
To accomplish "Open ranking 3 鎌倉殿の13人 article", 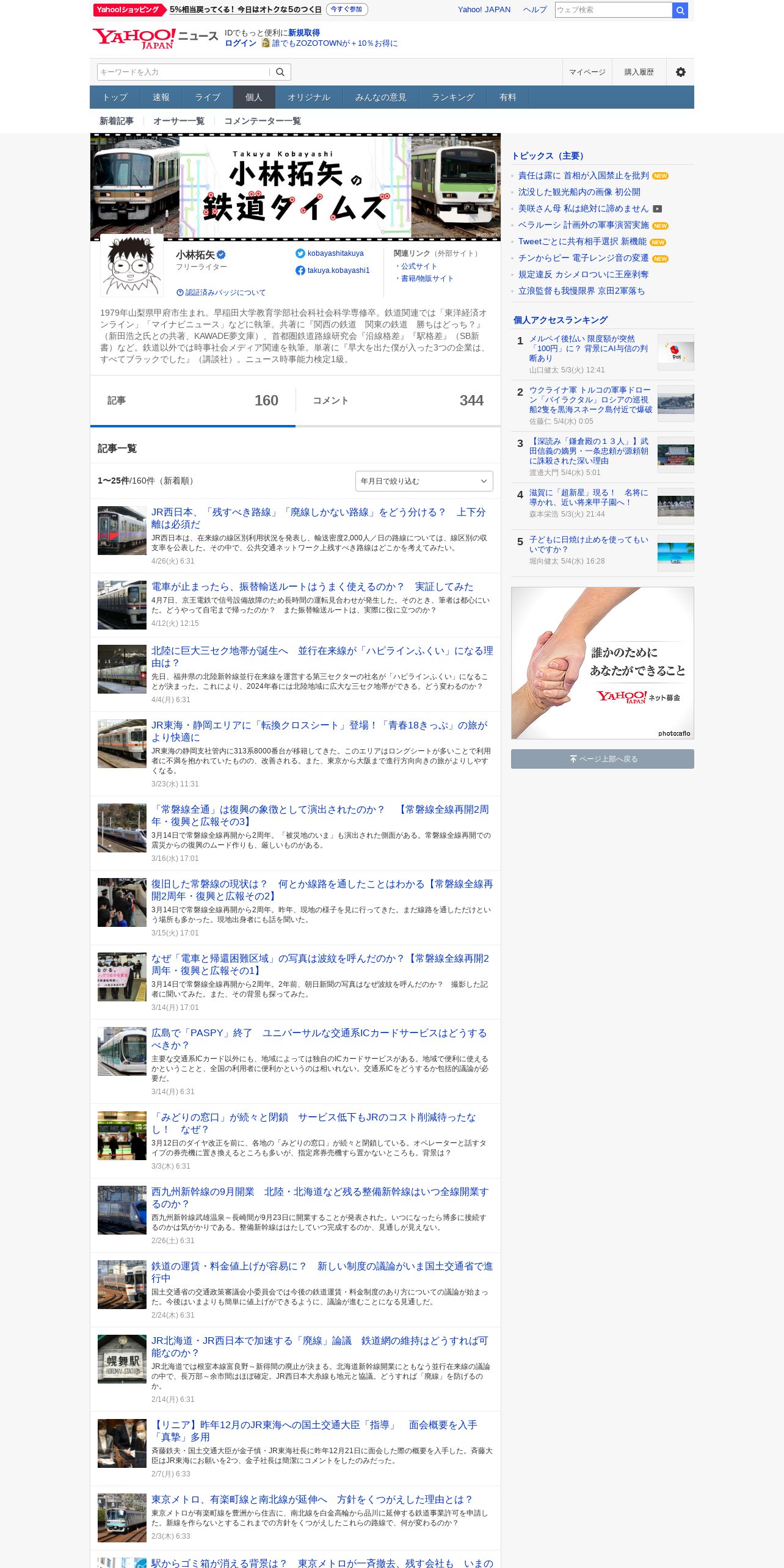I will [589, 451].
